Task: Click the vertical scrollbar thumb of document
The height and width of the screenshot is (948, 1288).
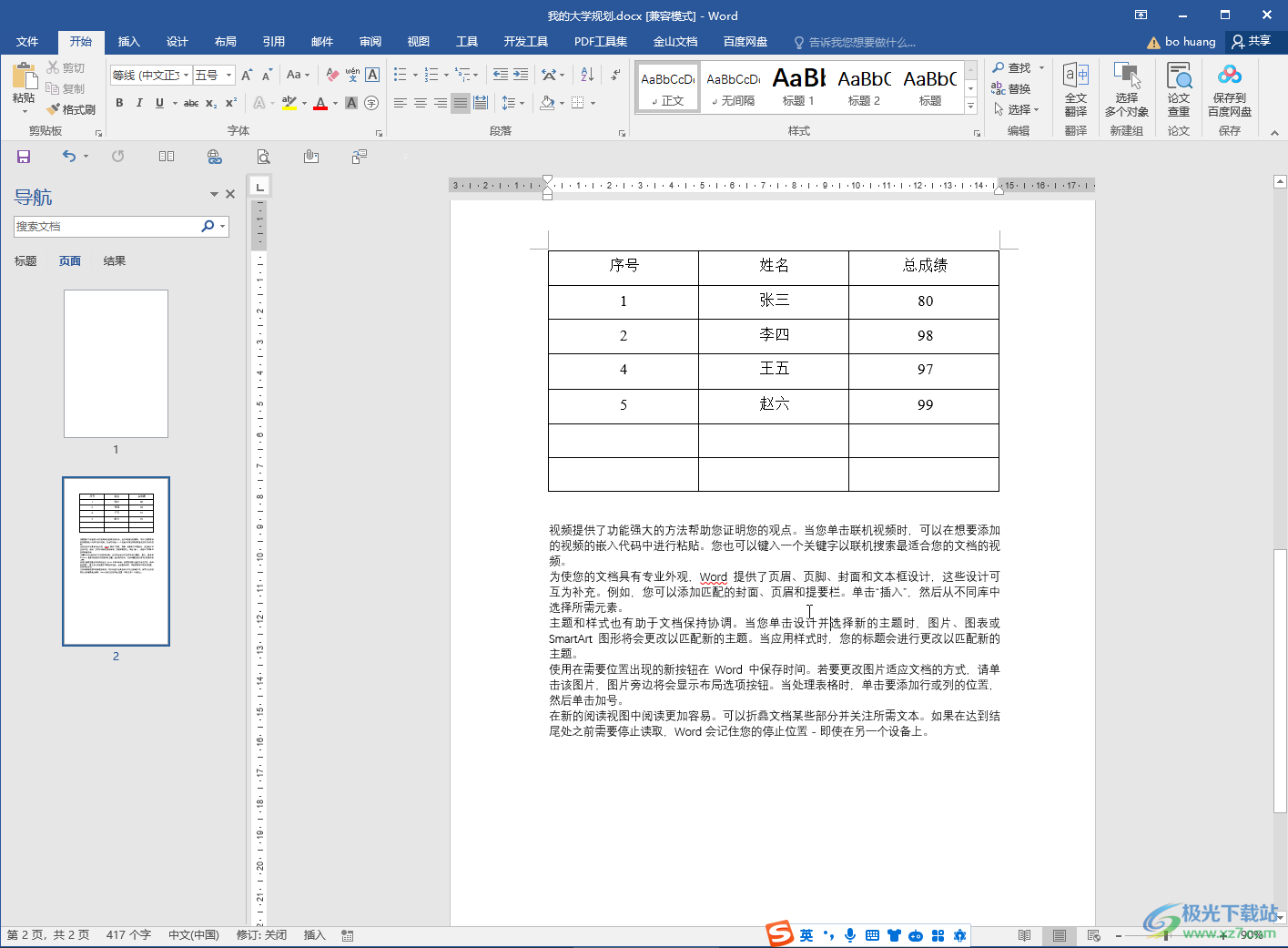Action: pos(1280,680)
